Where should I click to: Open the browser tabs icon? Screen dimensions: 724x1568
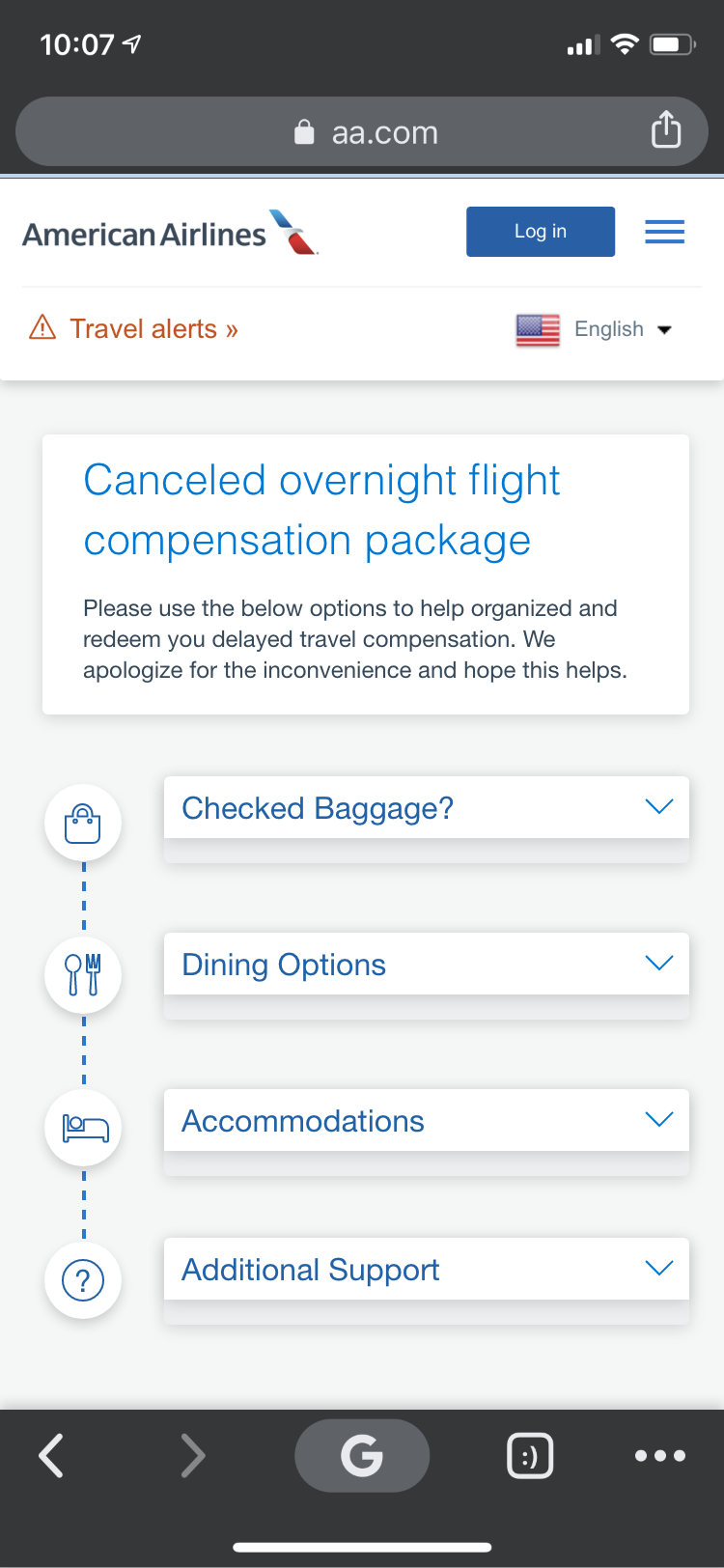click(530, 1456)
